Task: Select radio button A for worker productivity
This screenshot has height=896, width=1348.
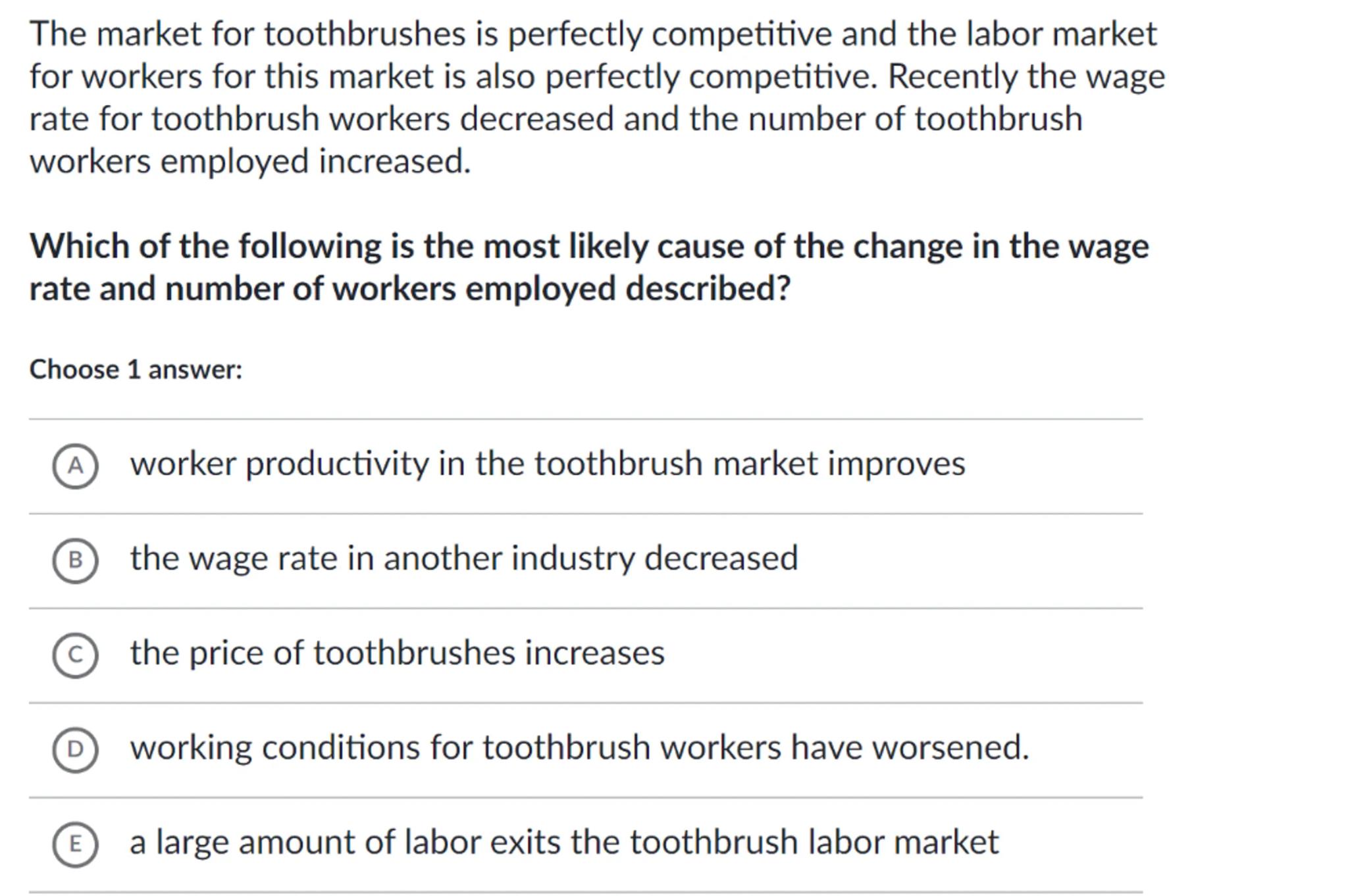Action: 75,466
